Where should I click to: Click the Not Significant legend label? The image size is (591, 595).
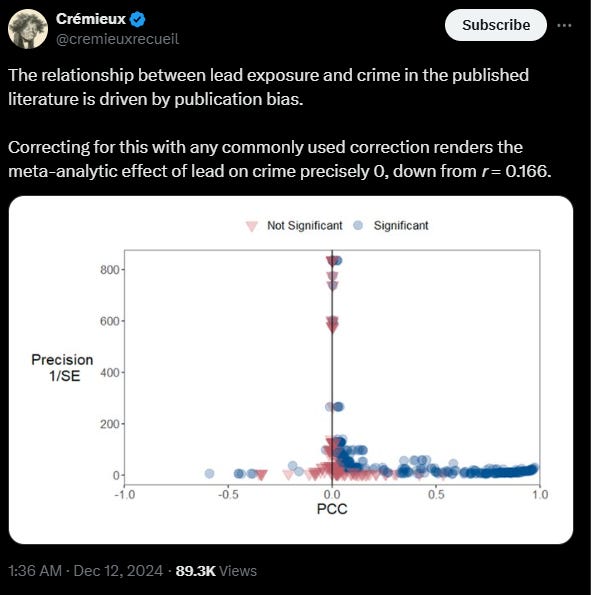point(304,226)
